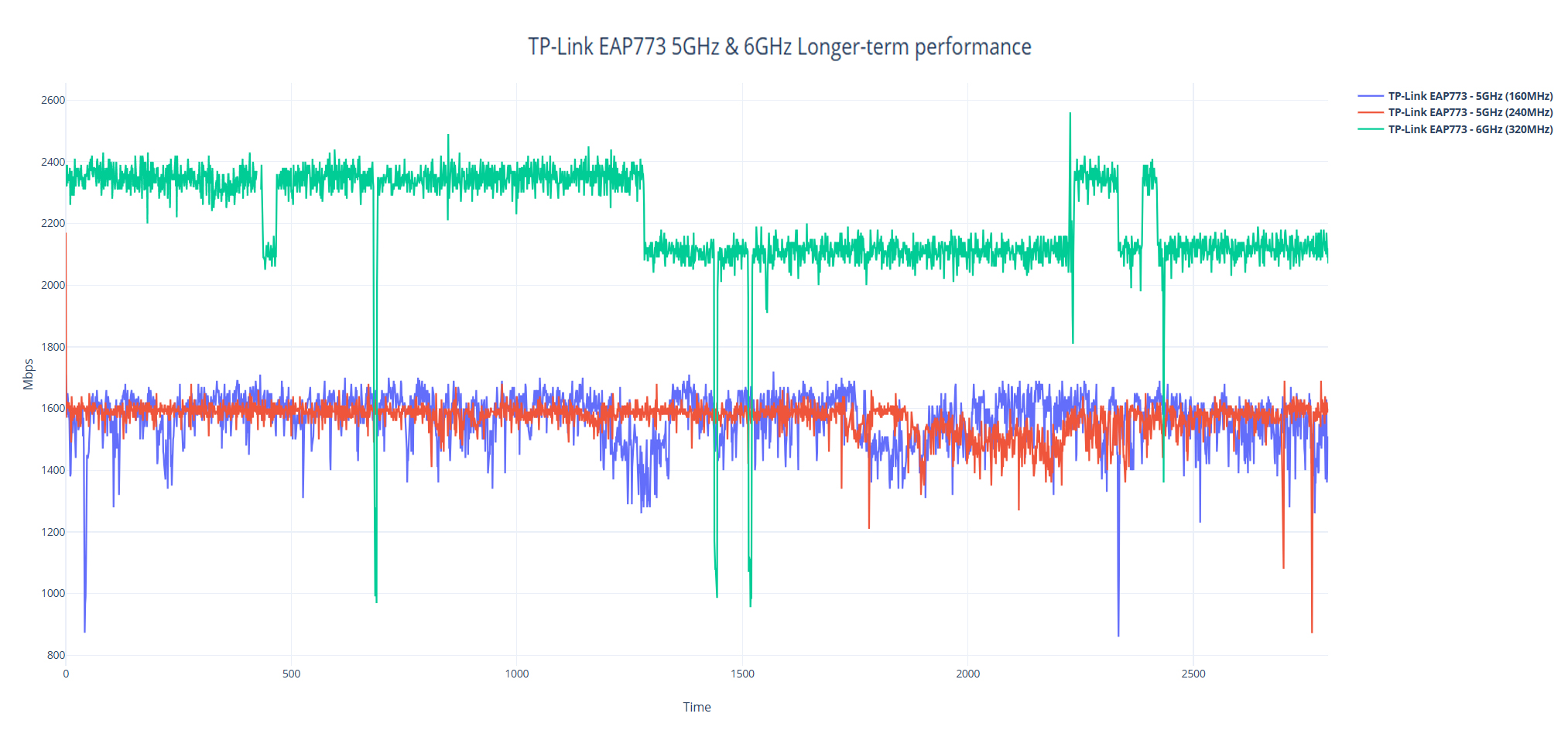Click the 1400 y-axis tick label
Viewport: 1568px width, 734px height.
coord(53,470)
